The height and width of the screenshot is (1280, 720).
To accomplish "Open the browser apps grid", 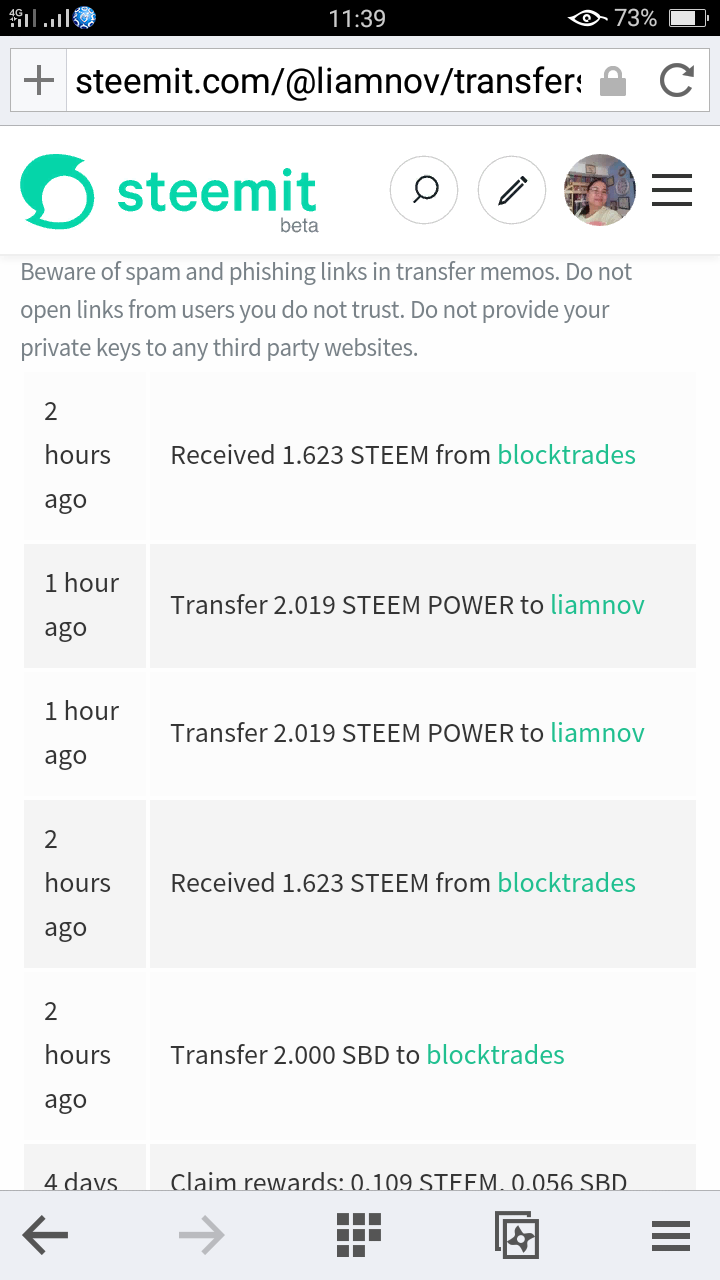I will coord(359,1236).
